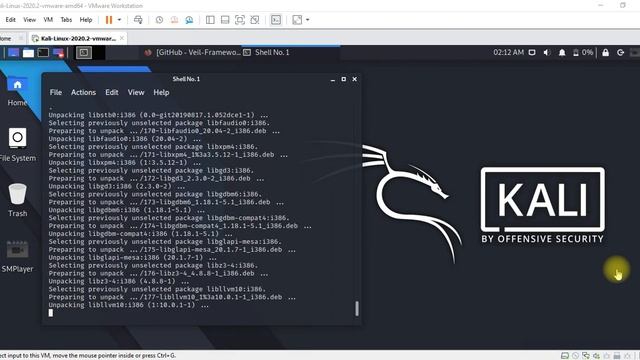Click the 02:12 AM clock in the panel

[x=508, y=52]
